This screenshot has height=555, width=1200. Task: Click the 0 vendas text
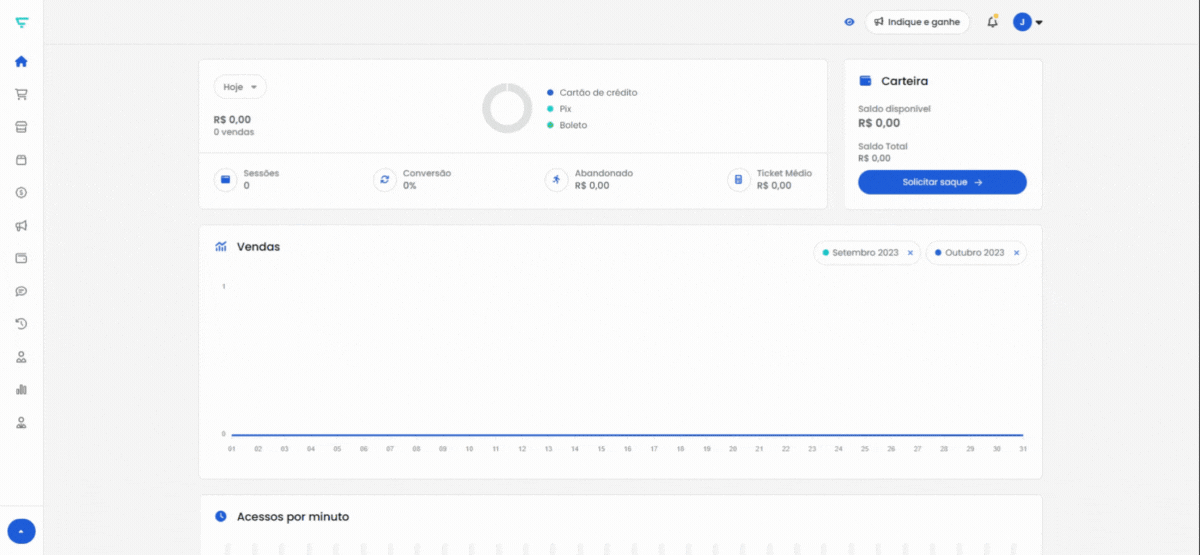[234, 132]
